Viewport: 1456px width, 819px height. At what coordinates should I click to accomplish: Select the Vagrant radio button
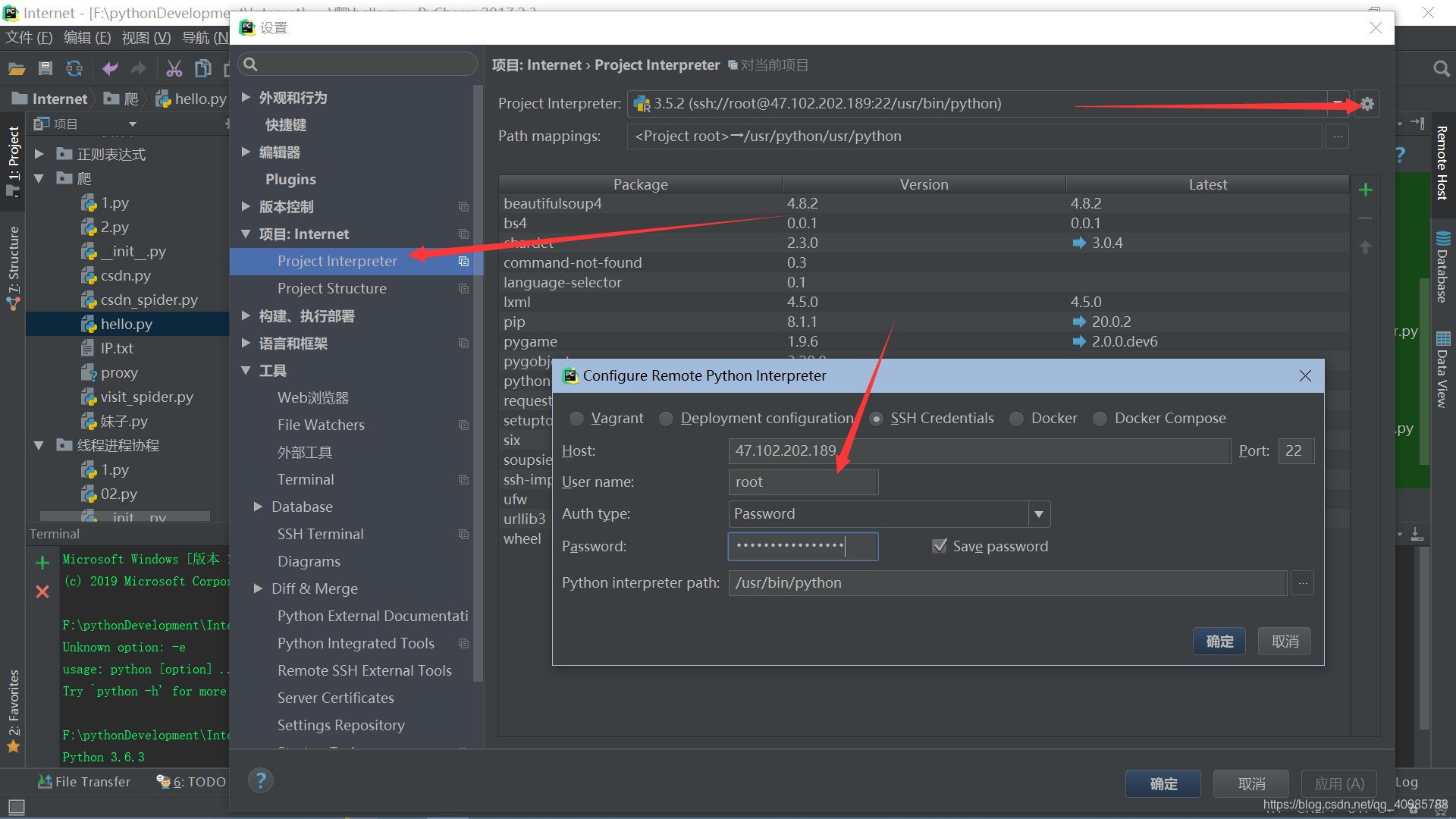pos(578,418)
